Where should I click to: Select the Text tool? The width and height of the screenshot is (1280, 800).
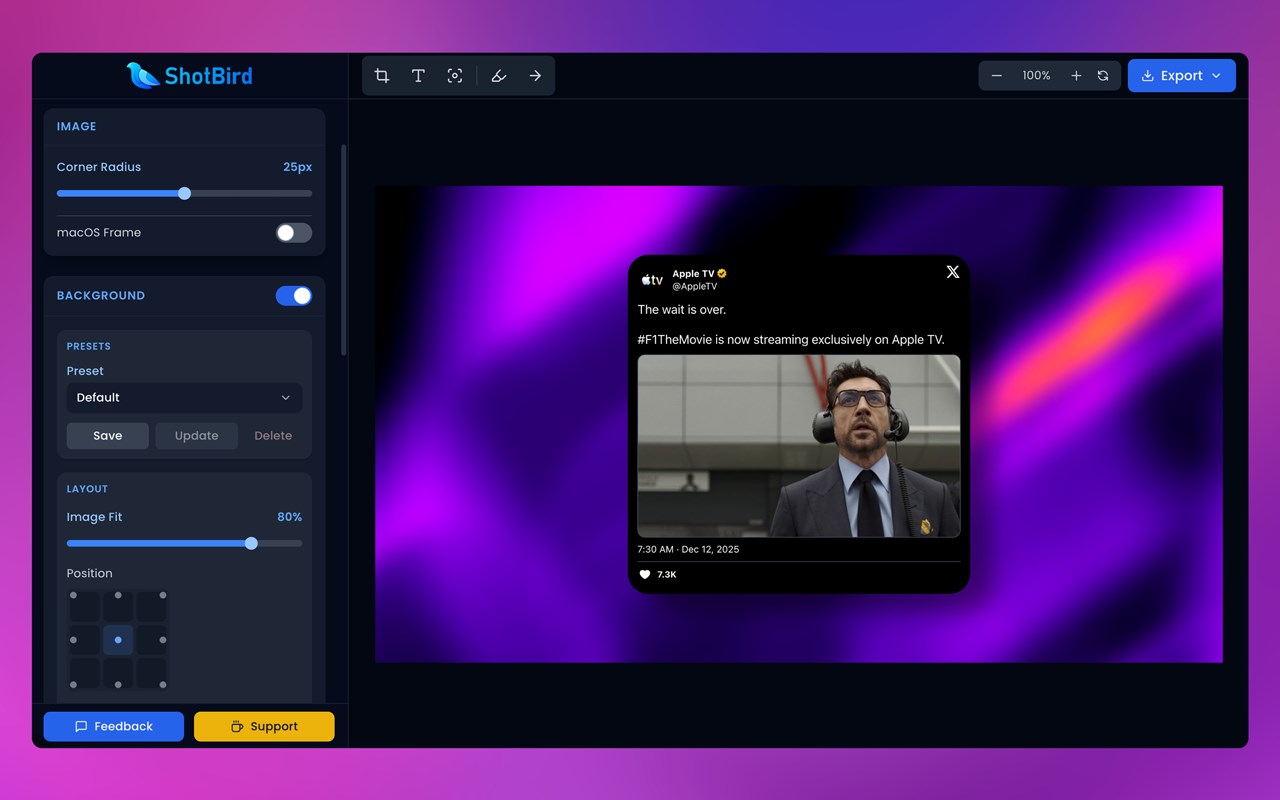418,76
